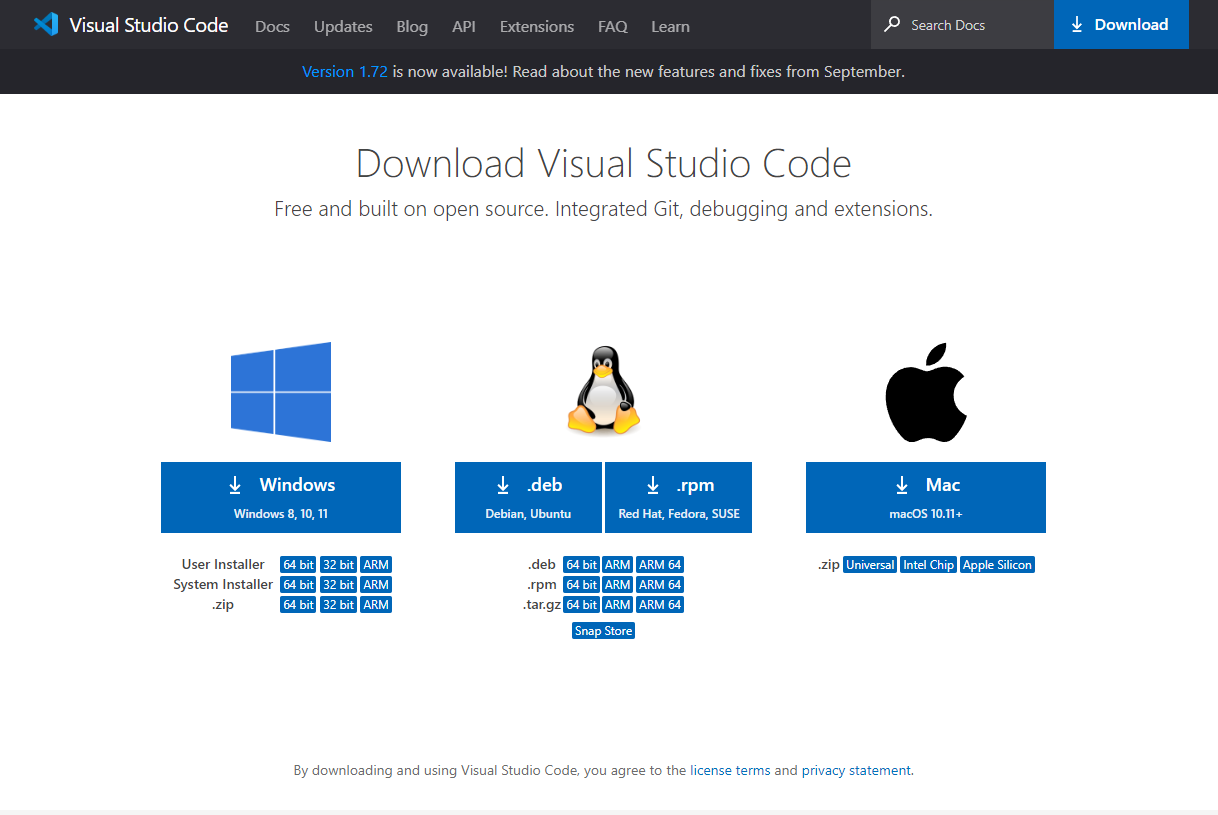
Task: Select User Installer 64 bit
Action: point(298,565)
